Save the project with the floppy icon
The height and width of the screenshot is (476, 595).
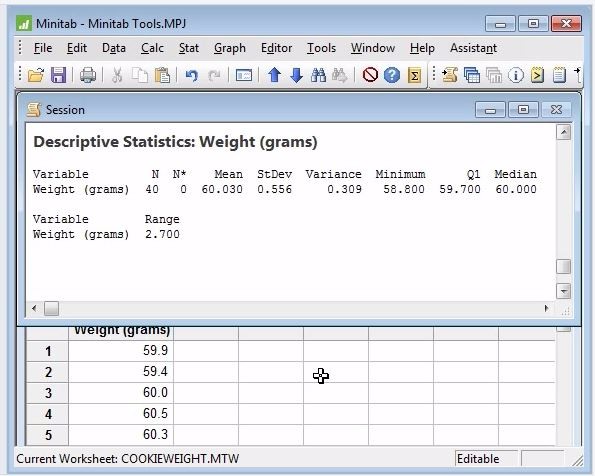[58, 75]
